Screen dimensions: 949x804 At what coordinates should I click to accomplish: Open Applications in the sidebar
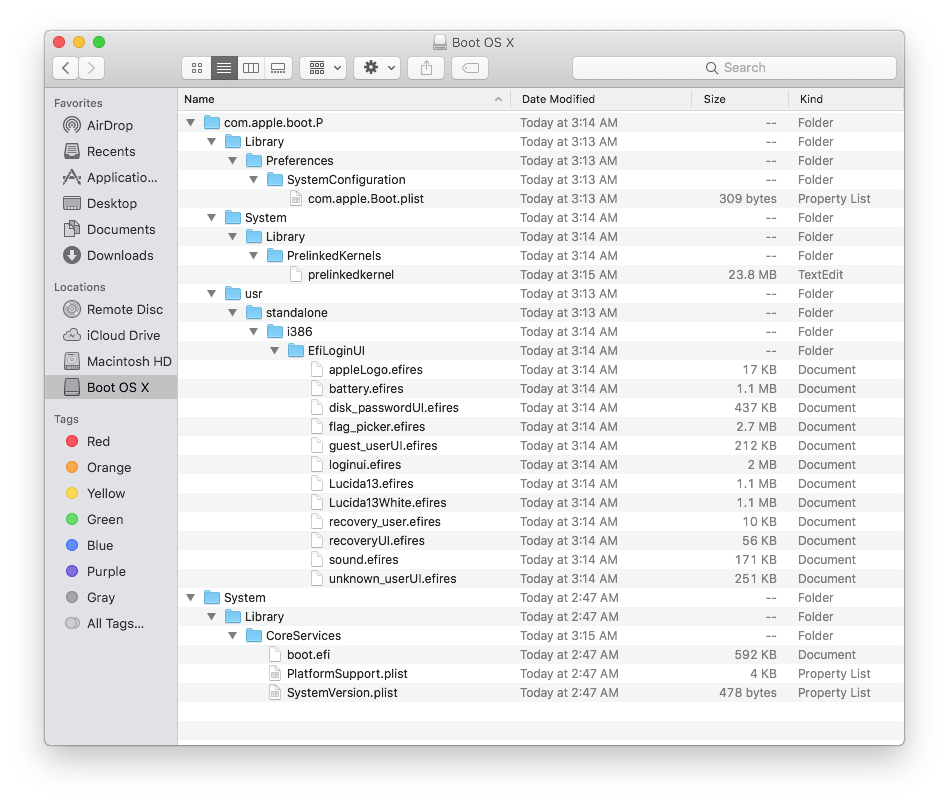[111, 177]
